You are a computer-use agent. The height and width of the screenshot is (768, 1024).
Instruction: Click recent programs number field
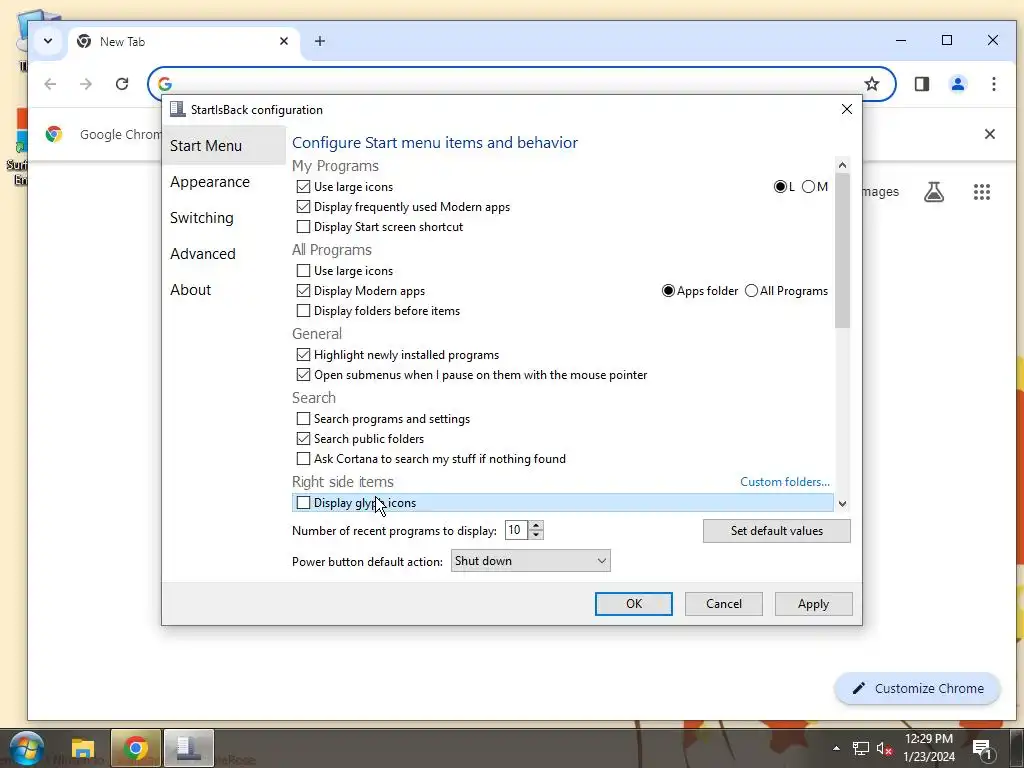pos(517,530)
